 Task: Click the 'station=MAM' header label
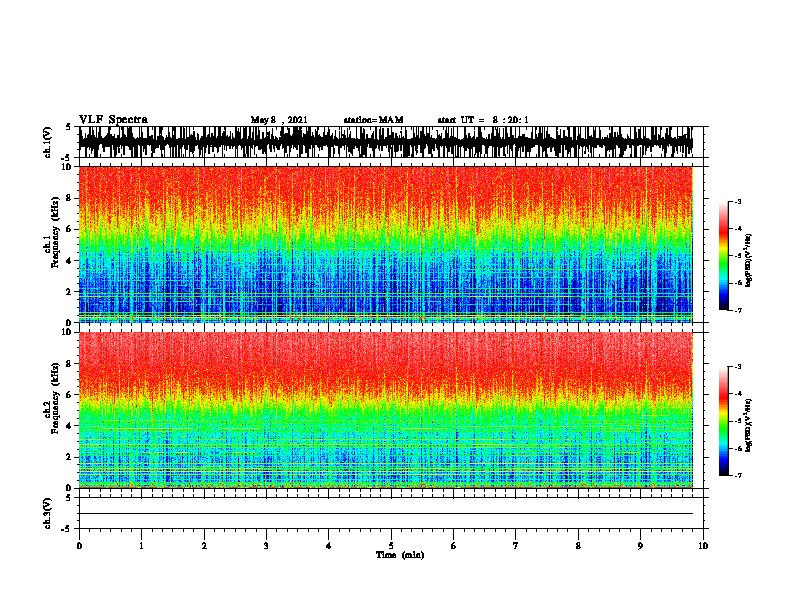tap(373, 120)
